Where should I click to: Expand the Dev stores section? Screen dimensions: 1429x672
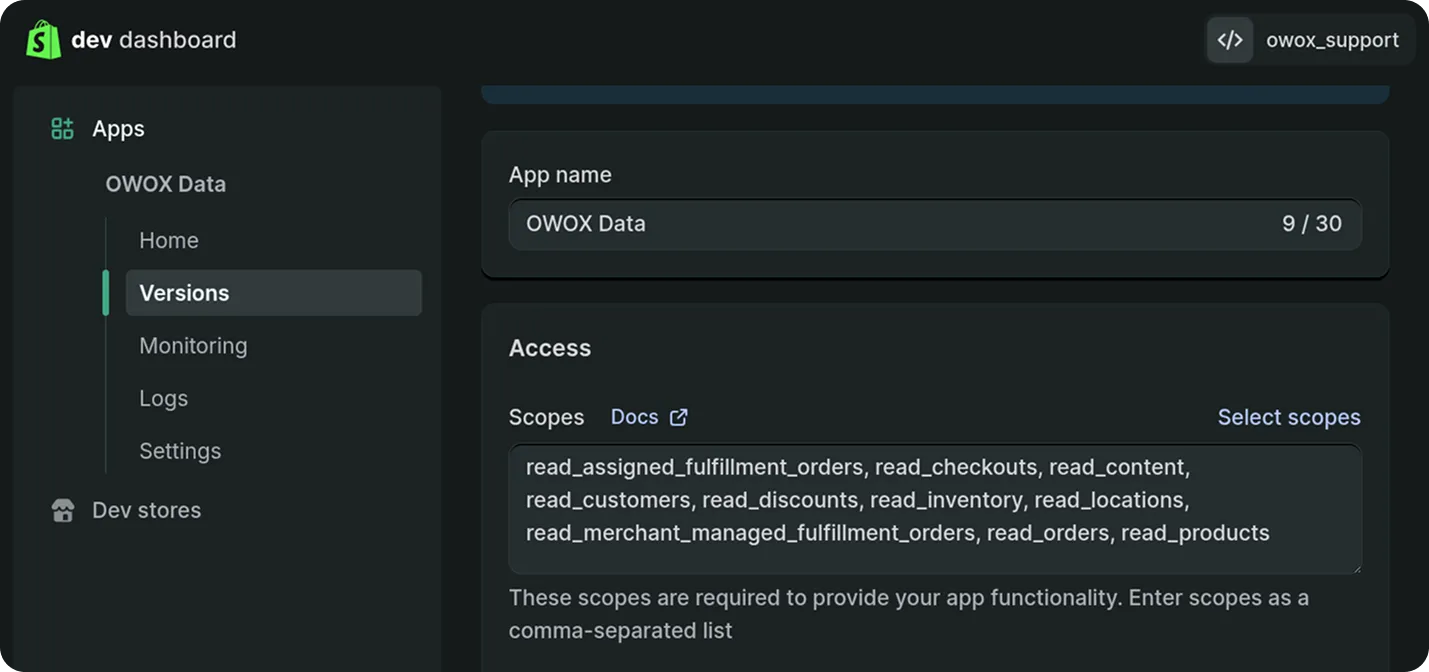[145, 510]
